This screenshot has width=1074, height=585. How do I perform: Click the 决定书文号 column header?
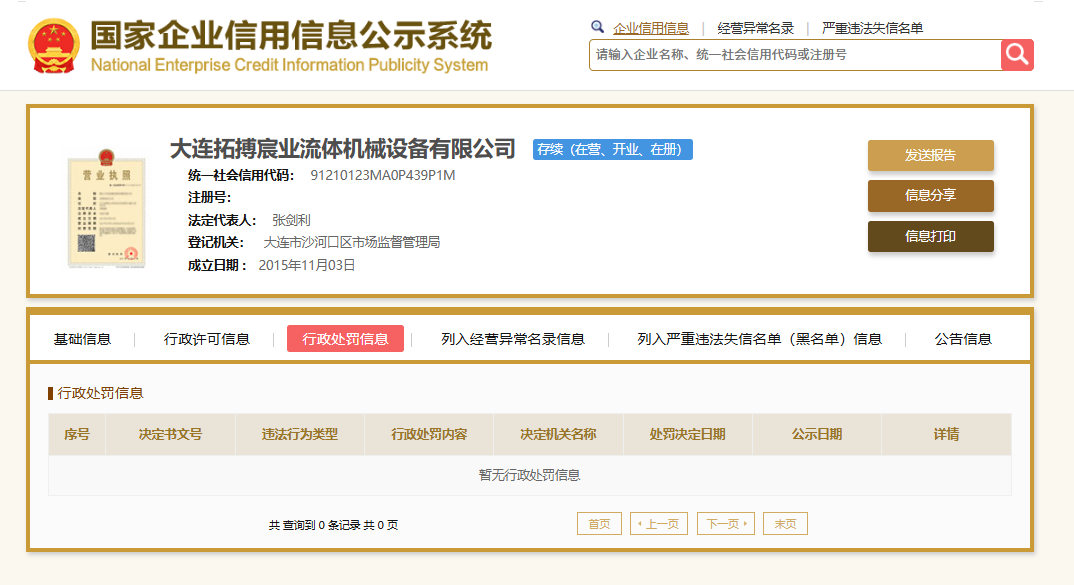tap(171, 434)
